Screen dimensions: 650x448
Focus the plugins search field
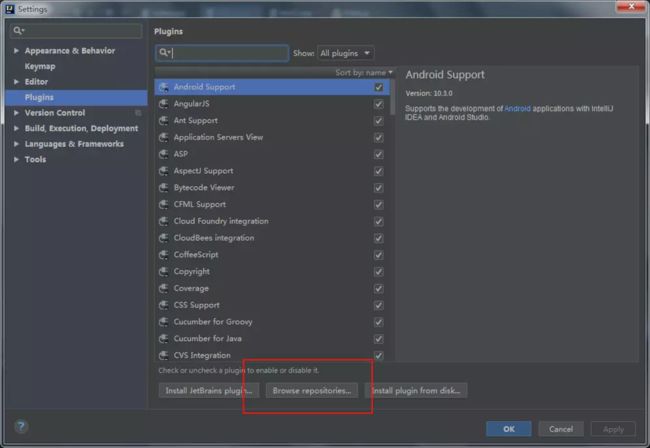coord(222,53)
